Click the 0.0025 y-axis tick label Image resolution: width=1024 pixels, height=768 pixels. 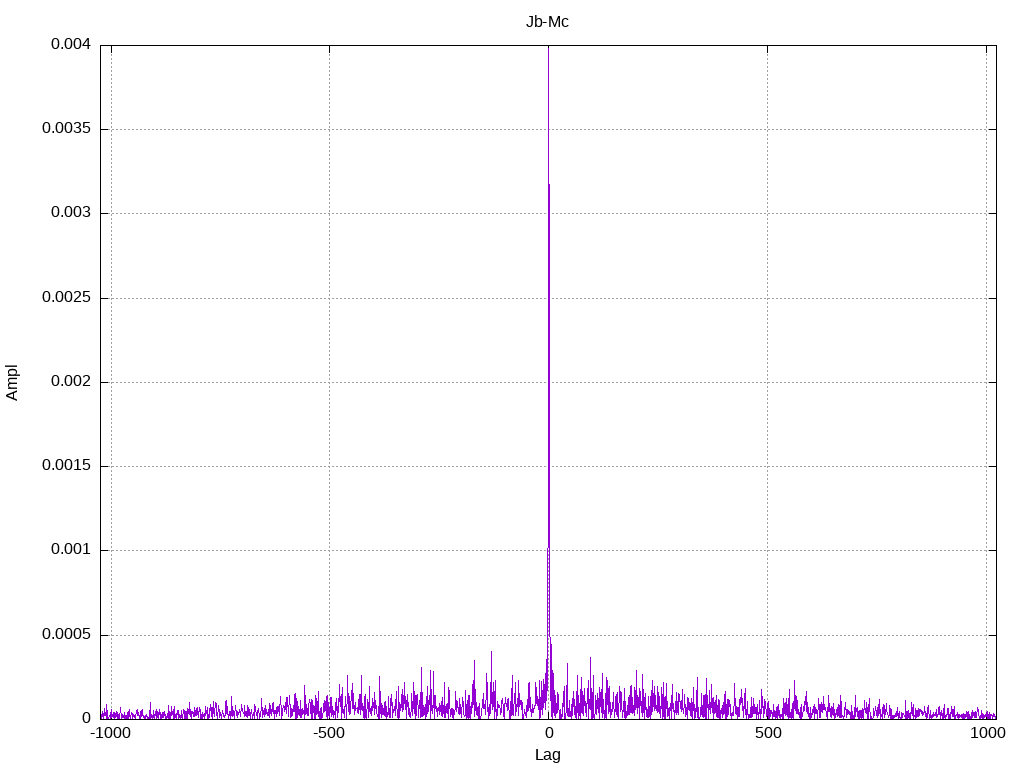point(67,298)
